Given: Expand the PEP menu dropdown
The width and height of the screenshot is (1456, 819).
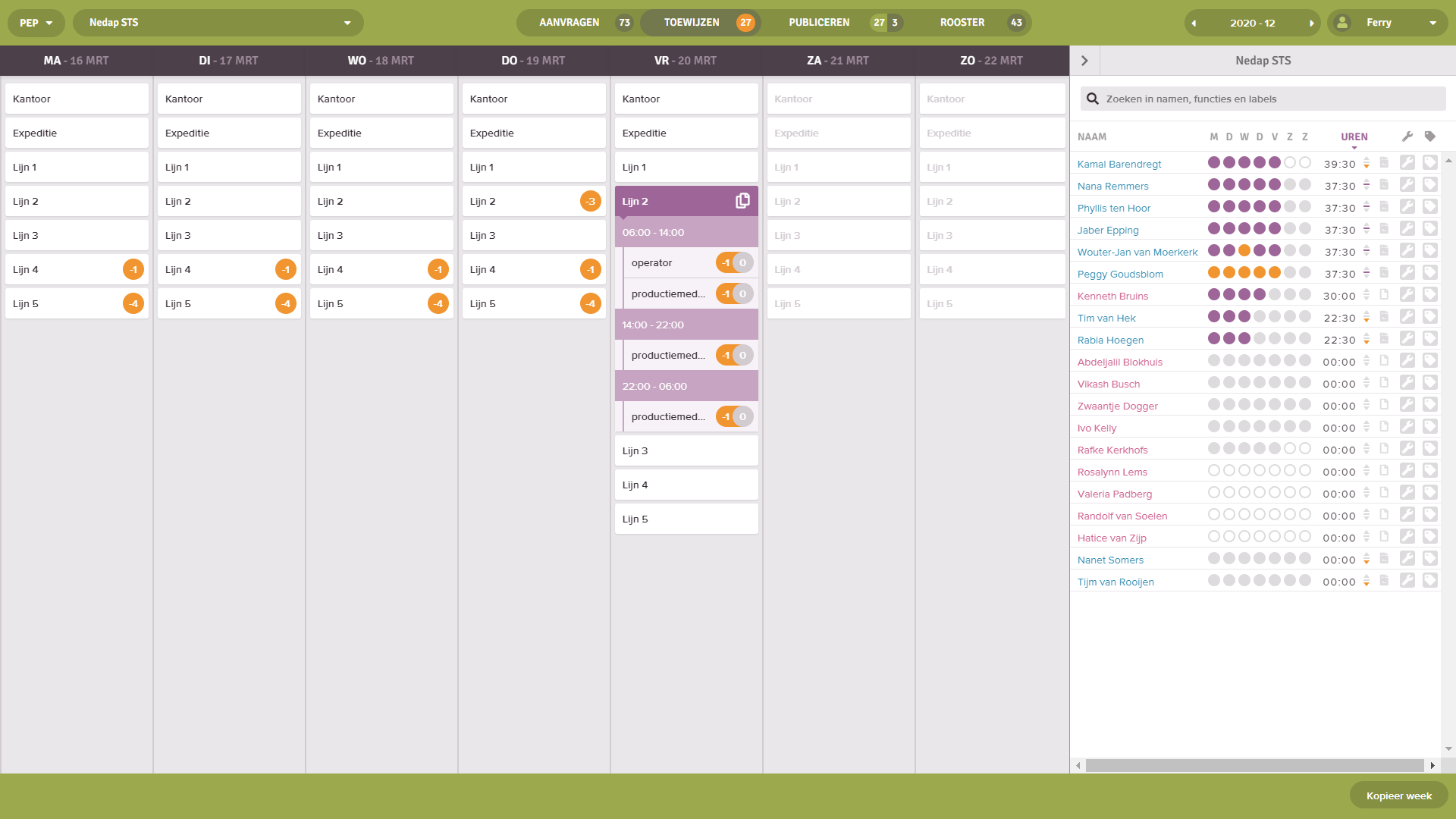Looking at the screenshot, I should point(35,23).
